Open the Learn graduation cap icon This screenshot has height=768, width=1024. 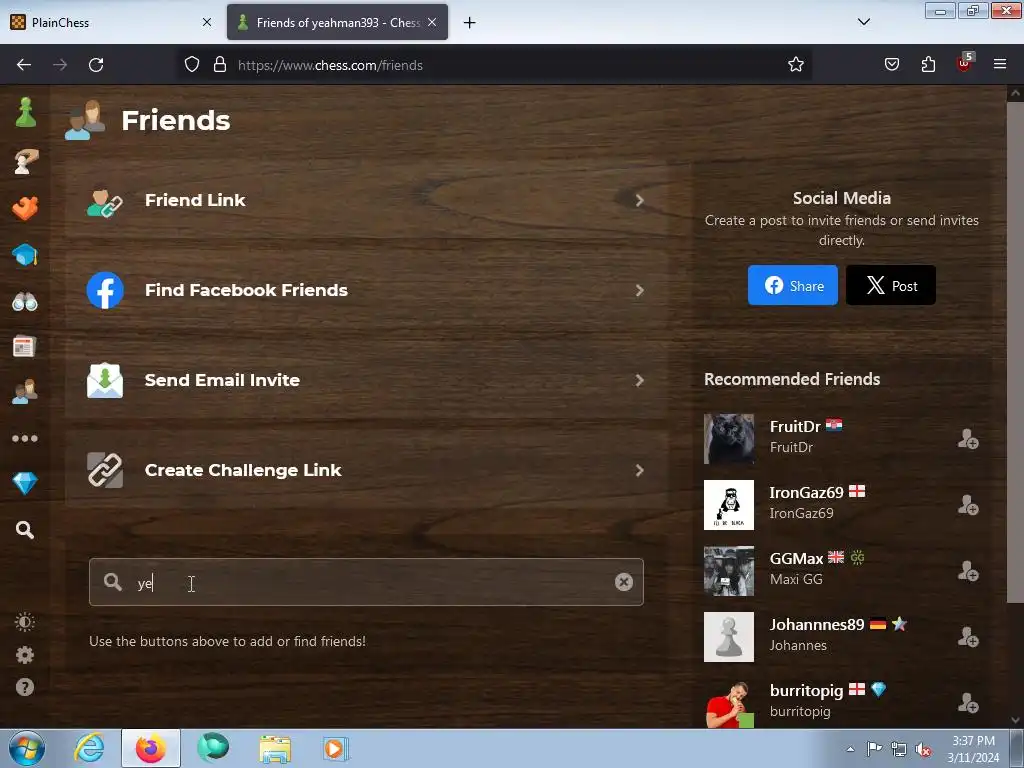25,255
